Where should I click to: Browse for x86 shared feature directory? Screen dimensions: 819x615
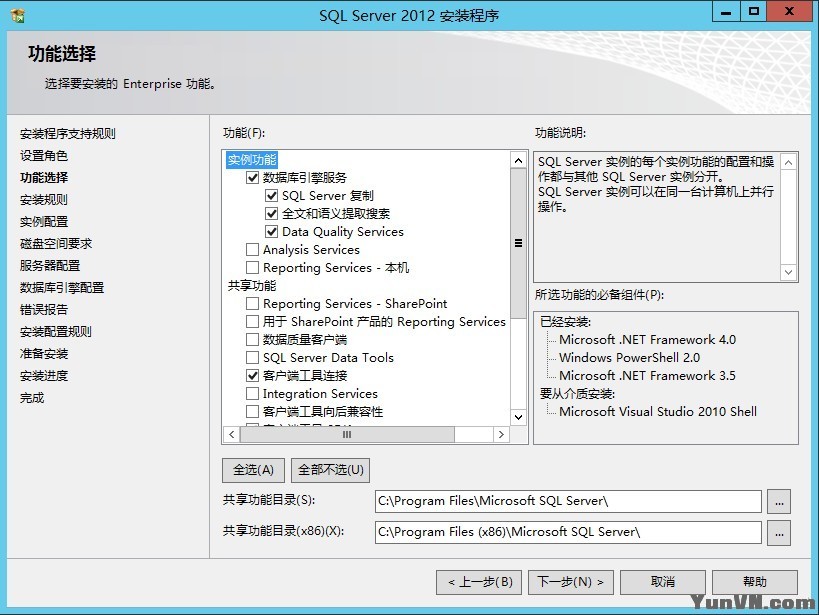779,533
